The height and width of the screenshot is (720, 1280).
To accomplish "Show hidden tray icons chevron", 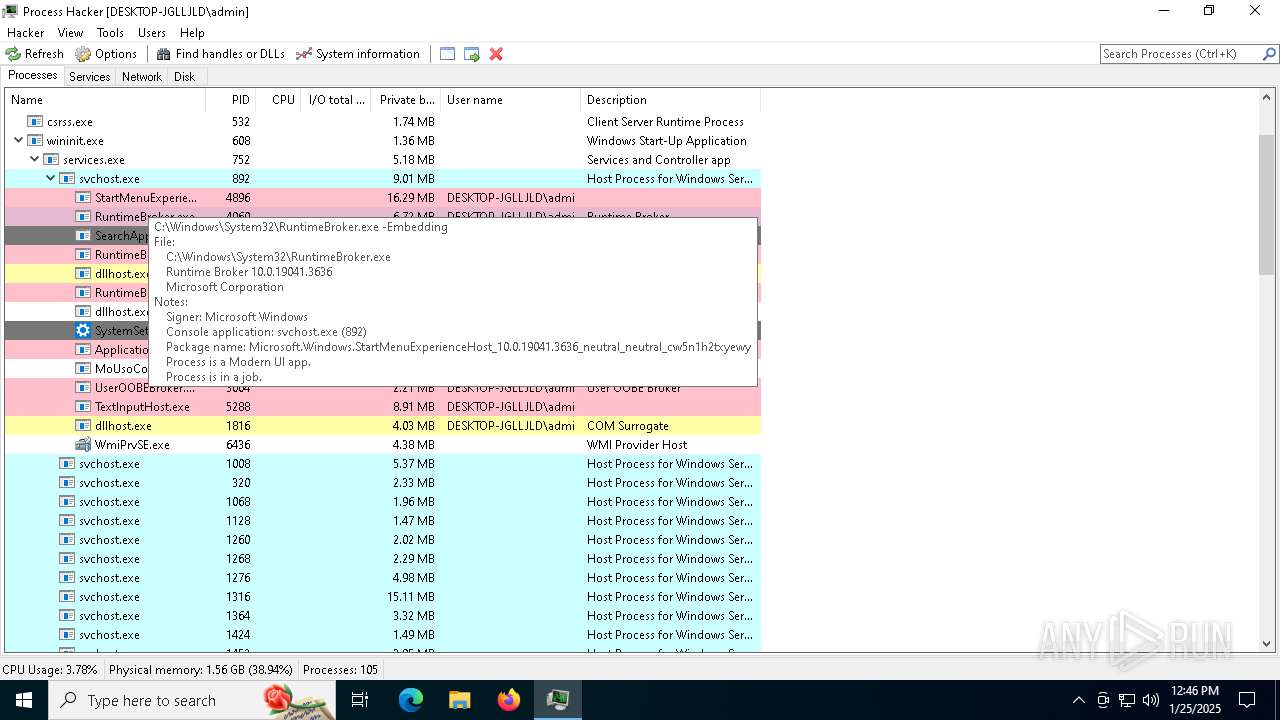I will point(1078,700).
